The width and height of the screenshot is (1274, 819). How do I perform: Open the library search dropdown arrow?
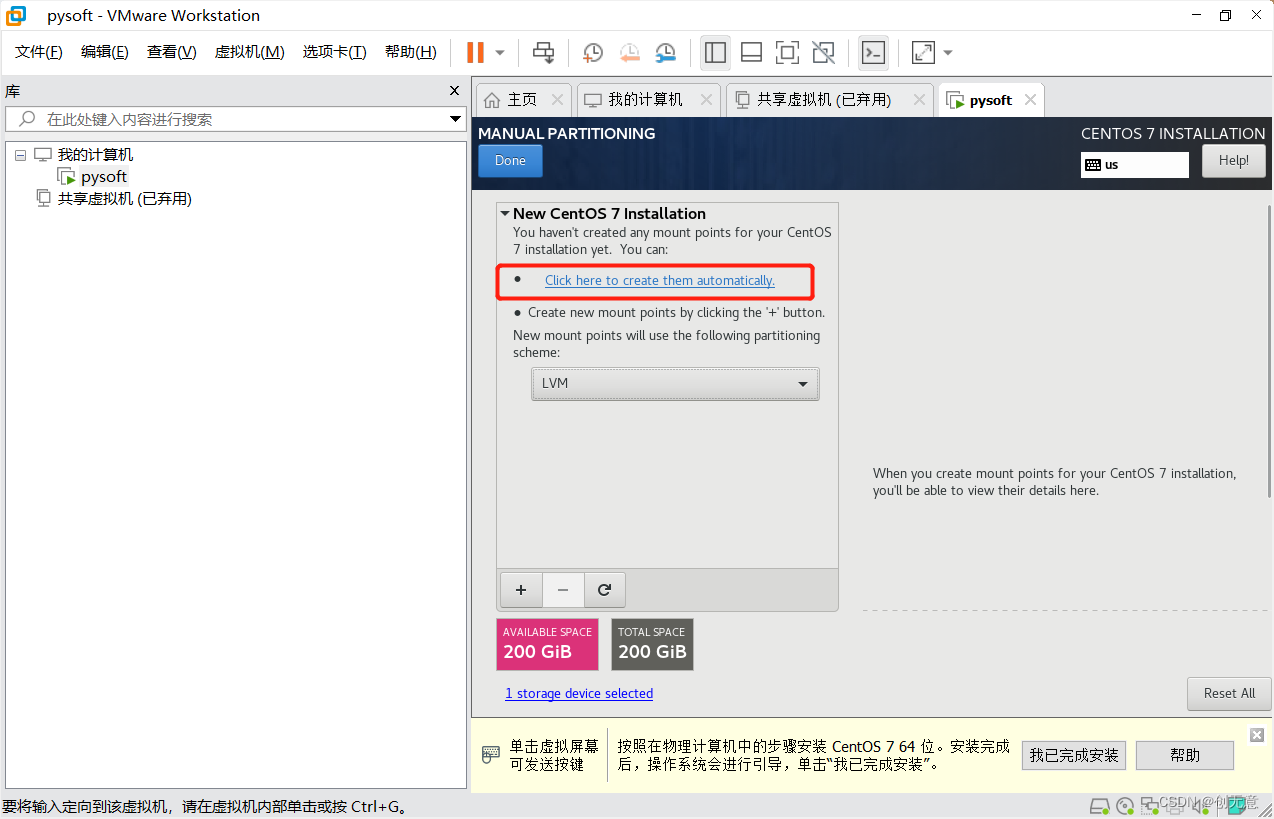455,119
